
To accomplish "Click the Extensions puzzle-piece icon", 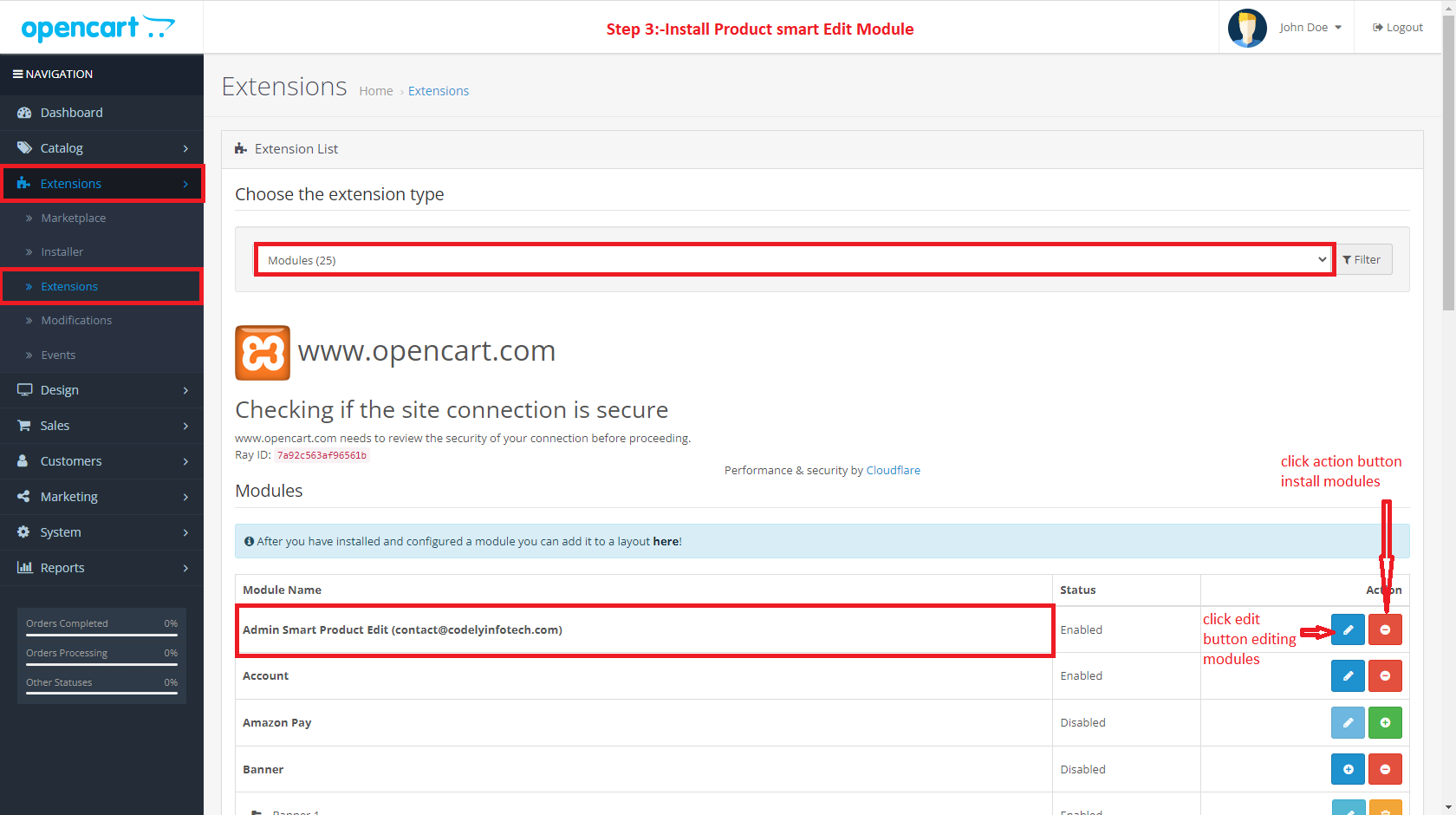I will click(25, 183).
